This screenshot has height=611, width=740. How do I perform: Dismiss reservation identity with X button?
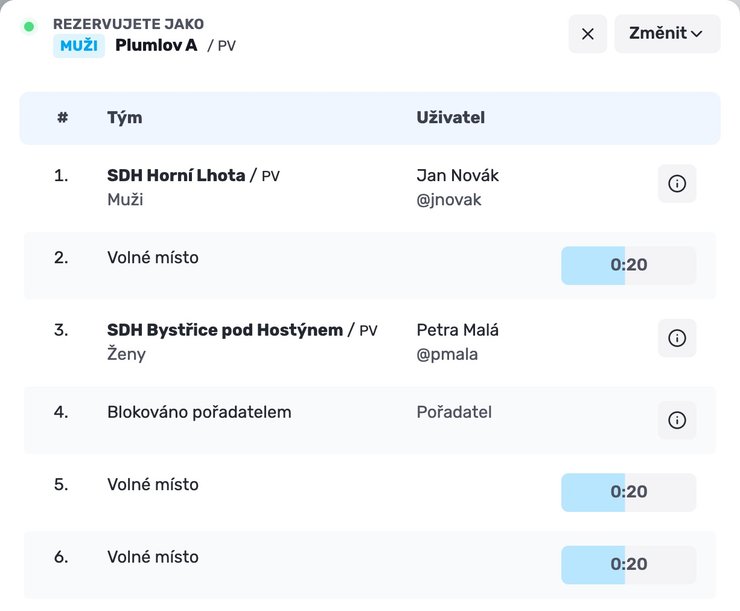pos(588,34)
